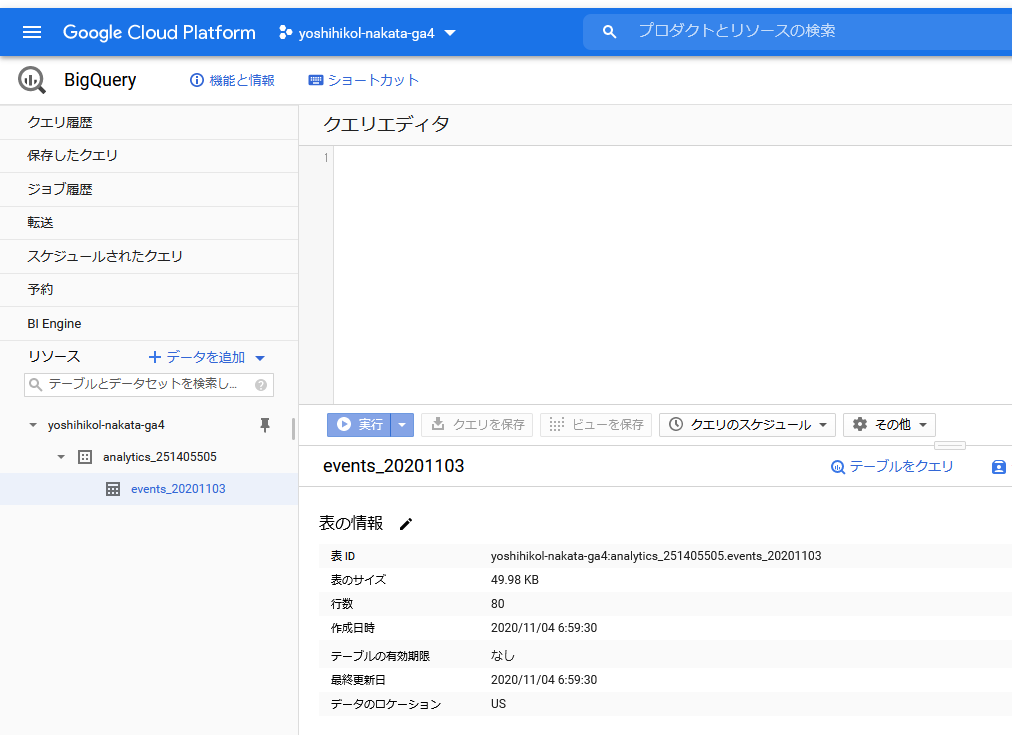Open 予約 in the sidebar

149,290
